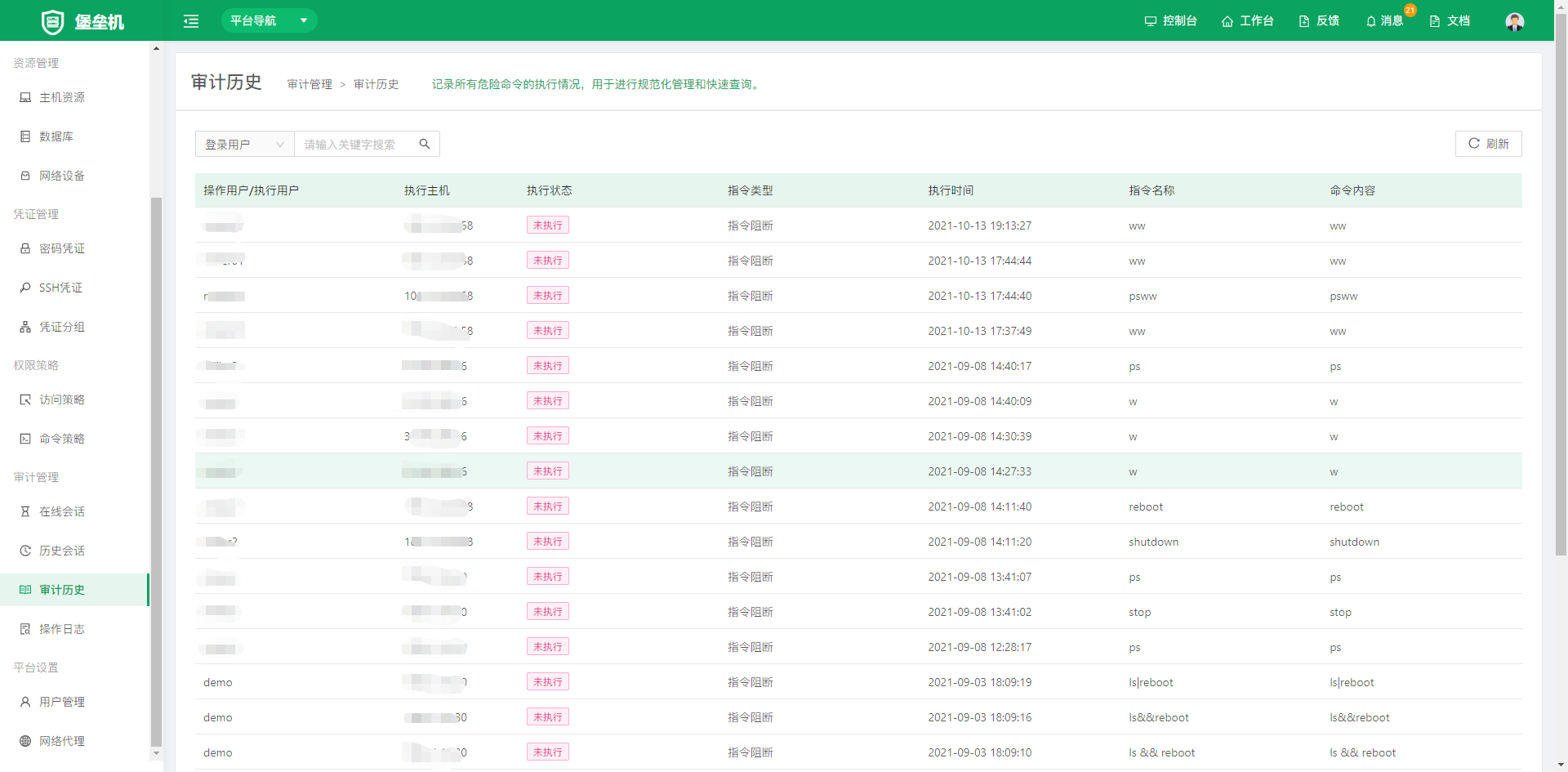Open 文档 documentation
The width and height of the screenshot is (1568, 772).
pos(1450,21)
